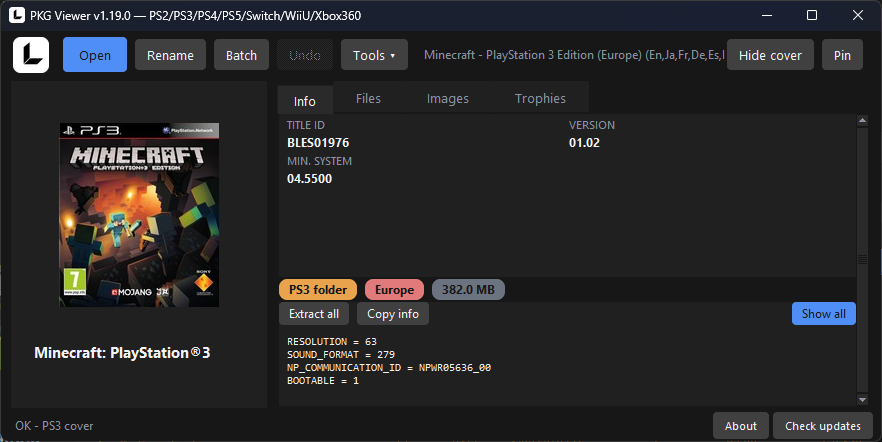Click the PKG Viewer logo icon in toolbar
The height and width of the screenshot is (442, 882).
[x=31, y=55]
